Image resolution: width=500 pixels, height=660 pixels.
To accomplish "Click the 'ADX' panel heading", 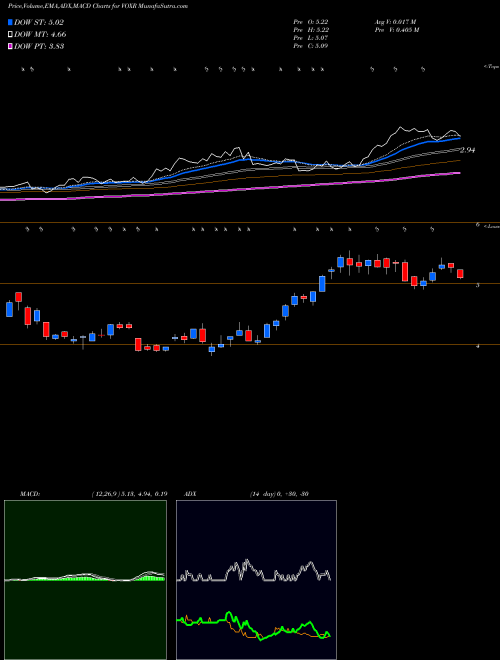I will coord(190,494).
